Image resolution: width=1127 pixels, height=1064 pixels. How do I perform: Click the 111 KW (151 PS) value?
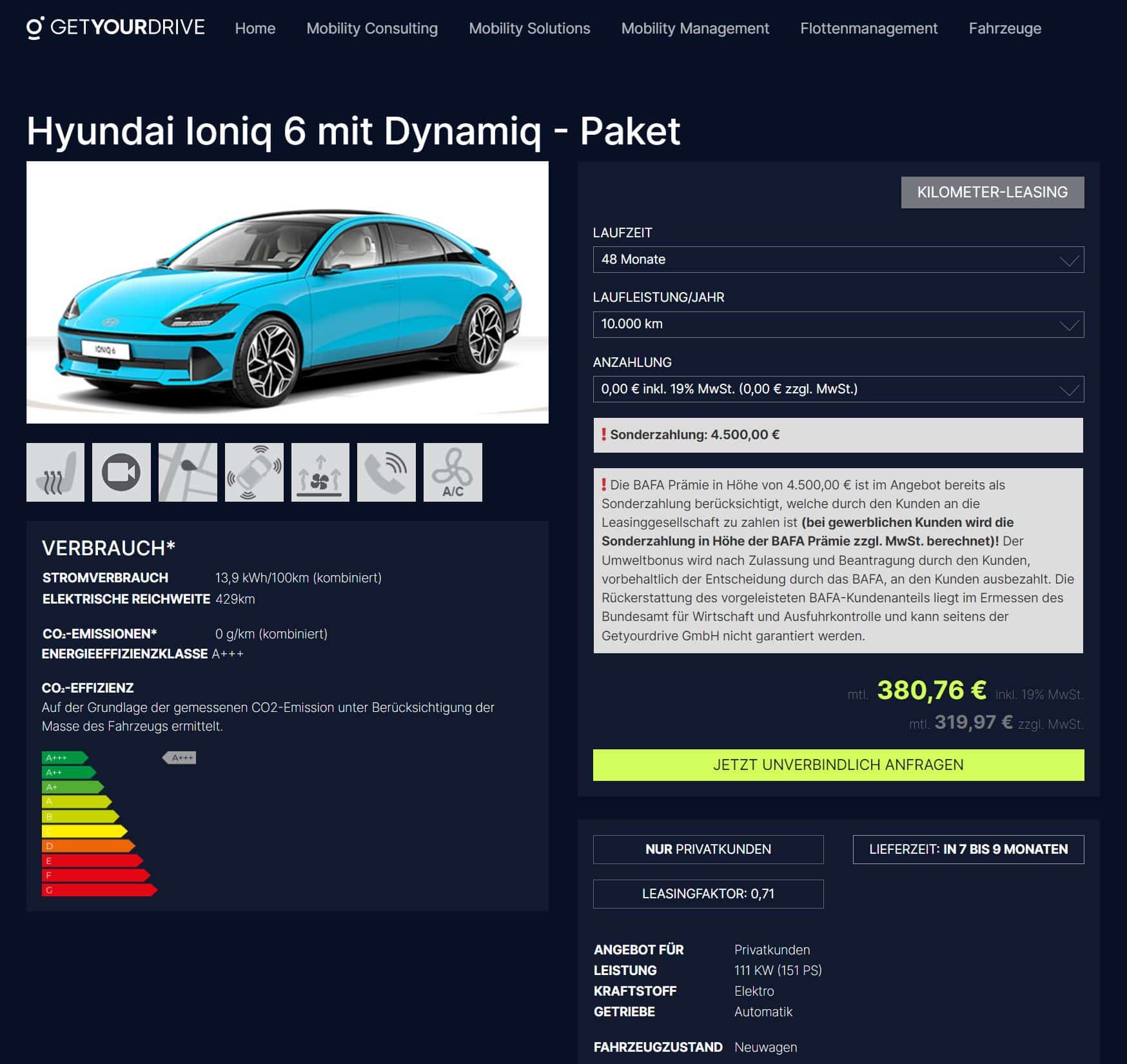click(778, 970)
